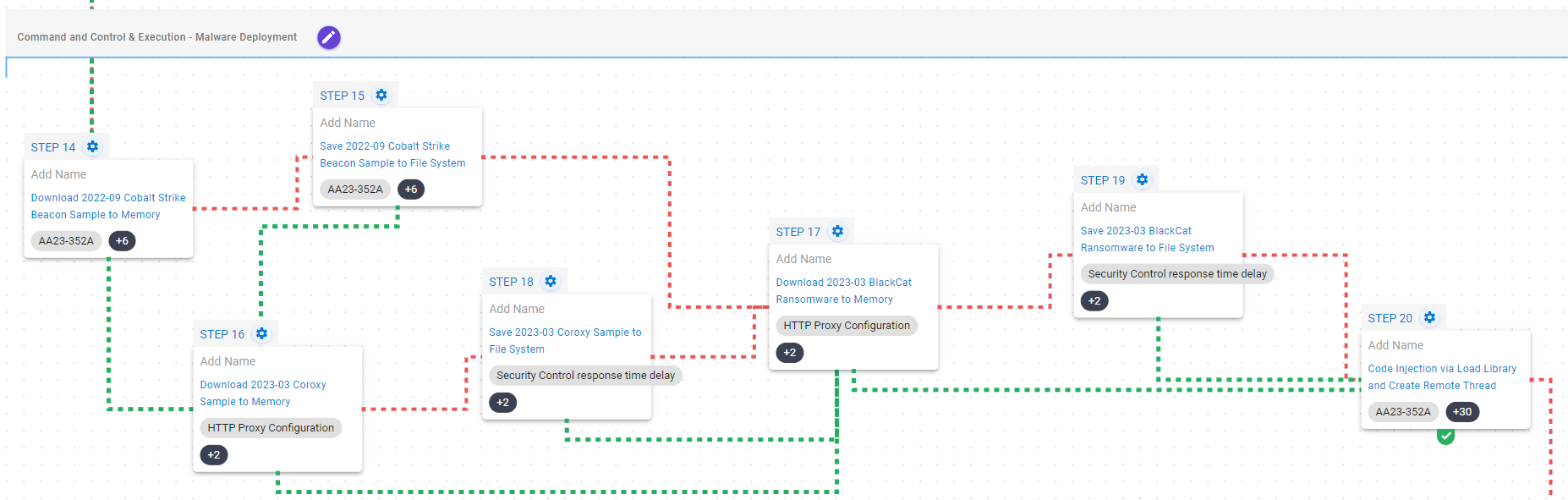Expand the +2 tags on Step 18
The height and width of the screenshot is (500, 1568).
[502, 403]
